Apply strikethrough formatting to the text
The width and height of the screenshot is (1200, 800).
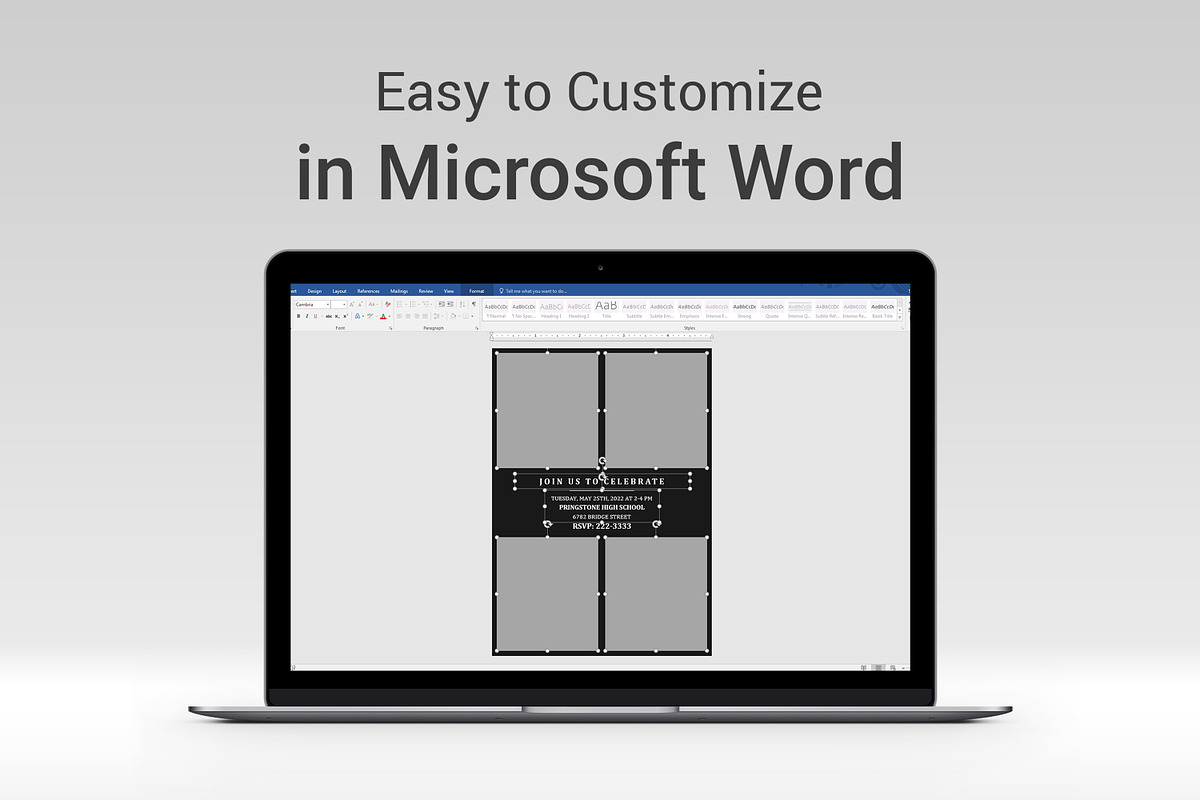(329, 316)
